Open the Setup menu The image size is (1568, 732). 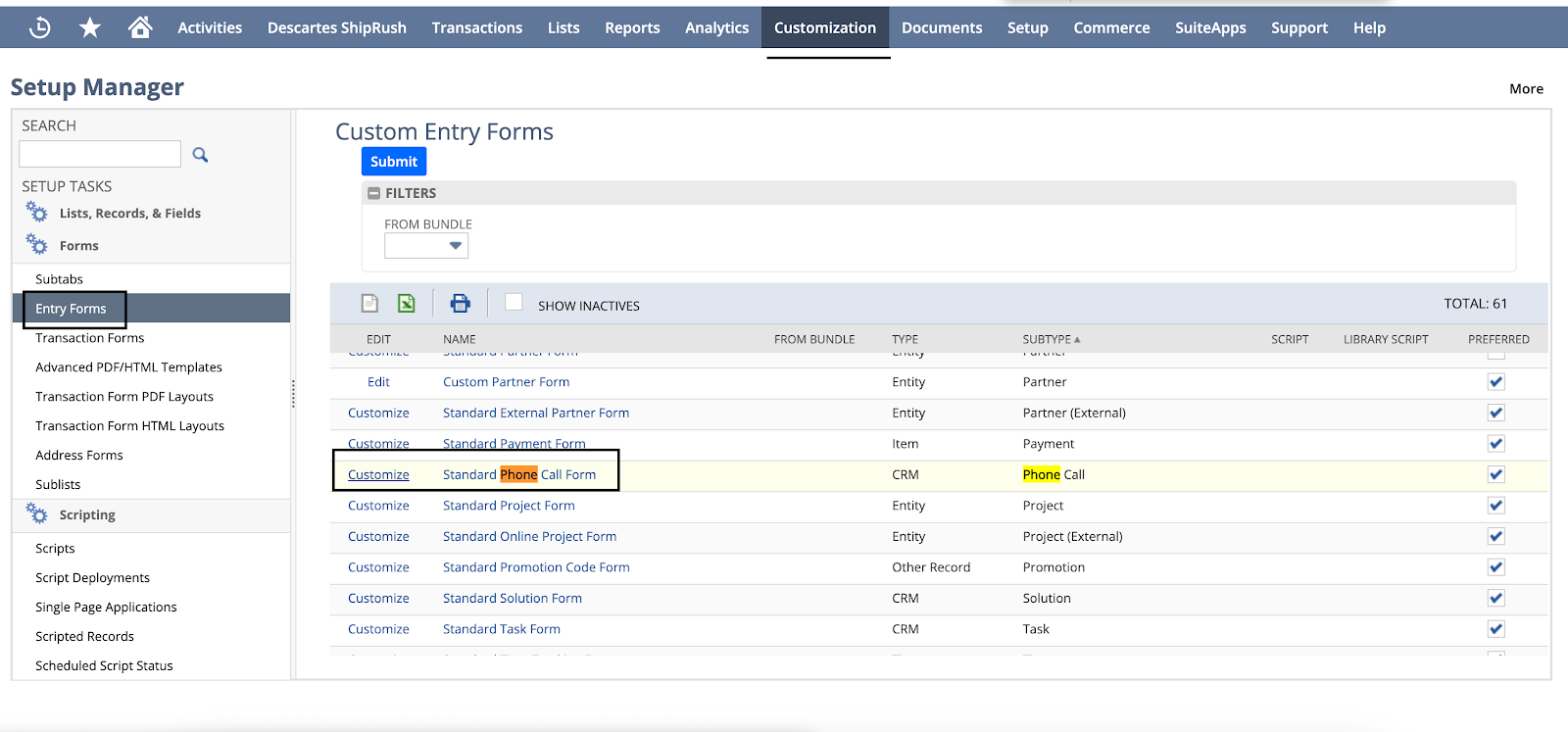point(1028,27)
